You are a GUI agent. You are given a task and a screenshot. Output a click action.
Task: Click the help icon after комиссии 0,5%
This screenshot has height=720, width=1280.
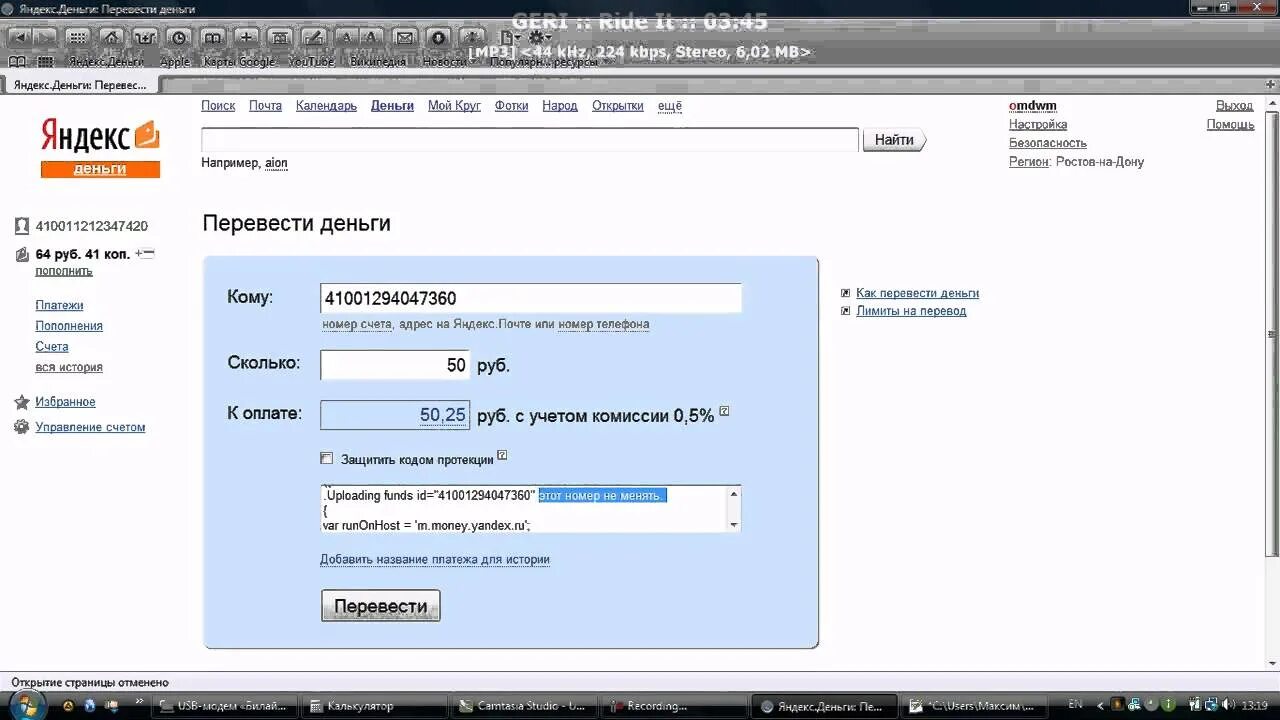tap(724, 411)
